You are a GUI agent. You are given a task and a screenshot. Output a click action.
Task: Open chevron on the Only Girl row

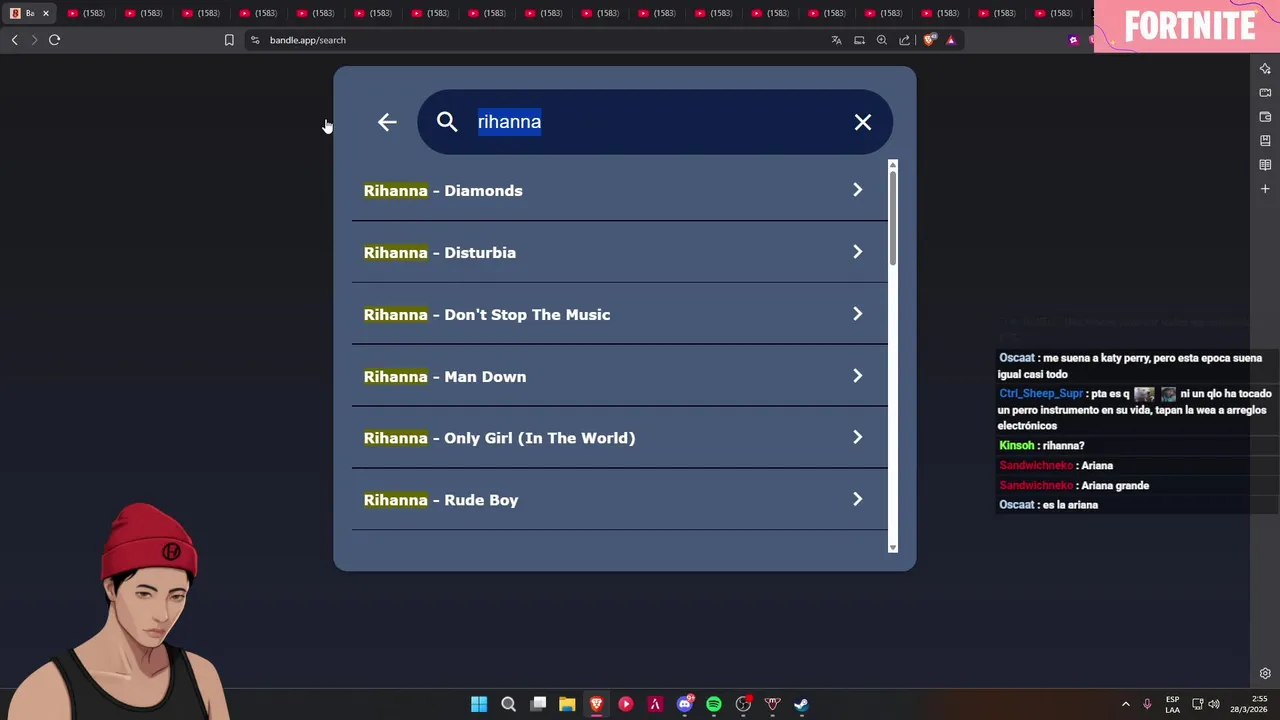click(857, 438)
